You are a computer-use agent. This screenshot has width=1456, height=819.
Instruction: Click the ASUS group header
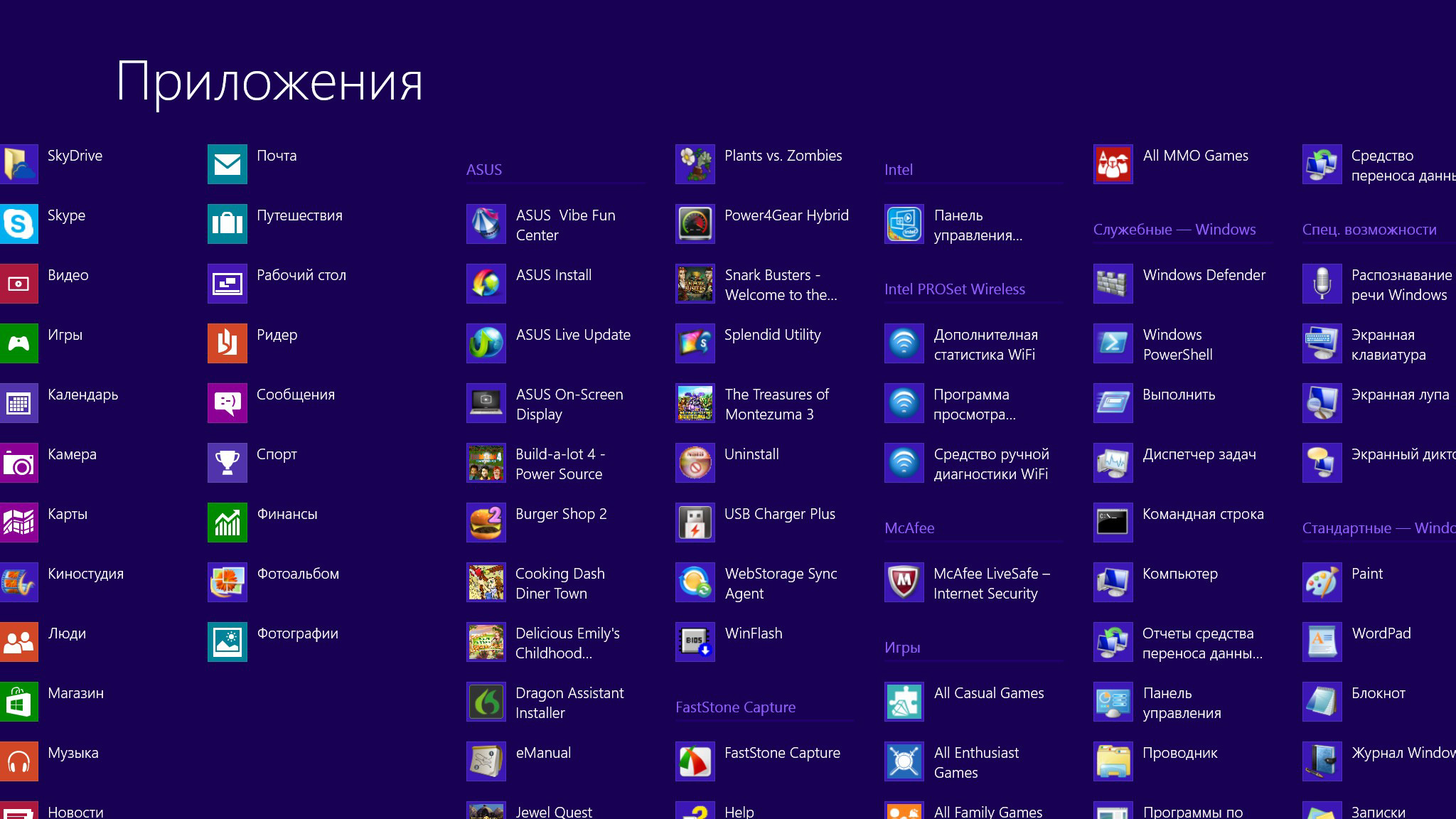[x=484, y=170]
